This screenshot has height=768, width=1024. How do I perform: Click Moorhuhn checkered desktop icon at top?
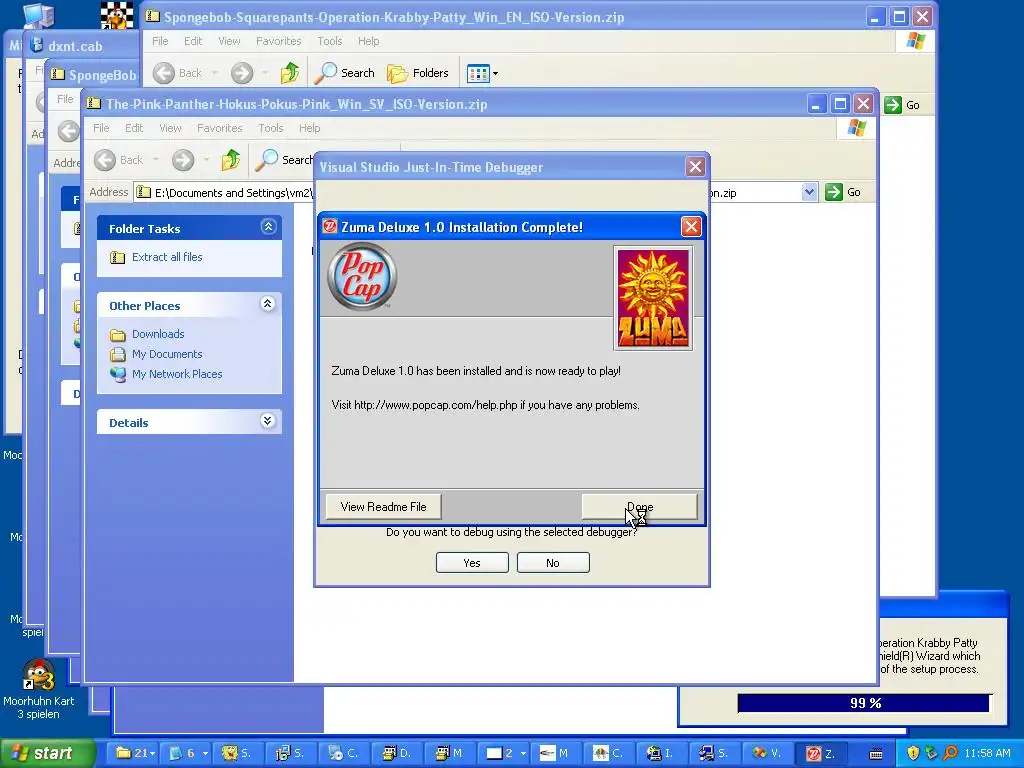[117, 14]
